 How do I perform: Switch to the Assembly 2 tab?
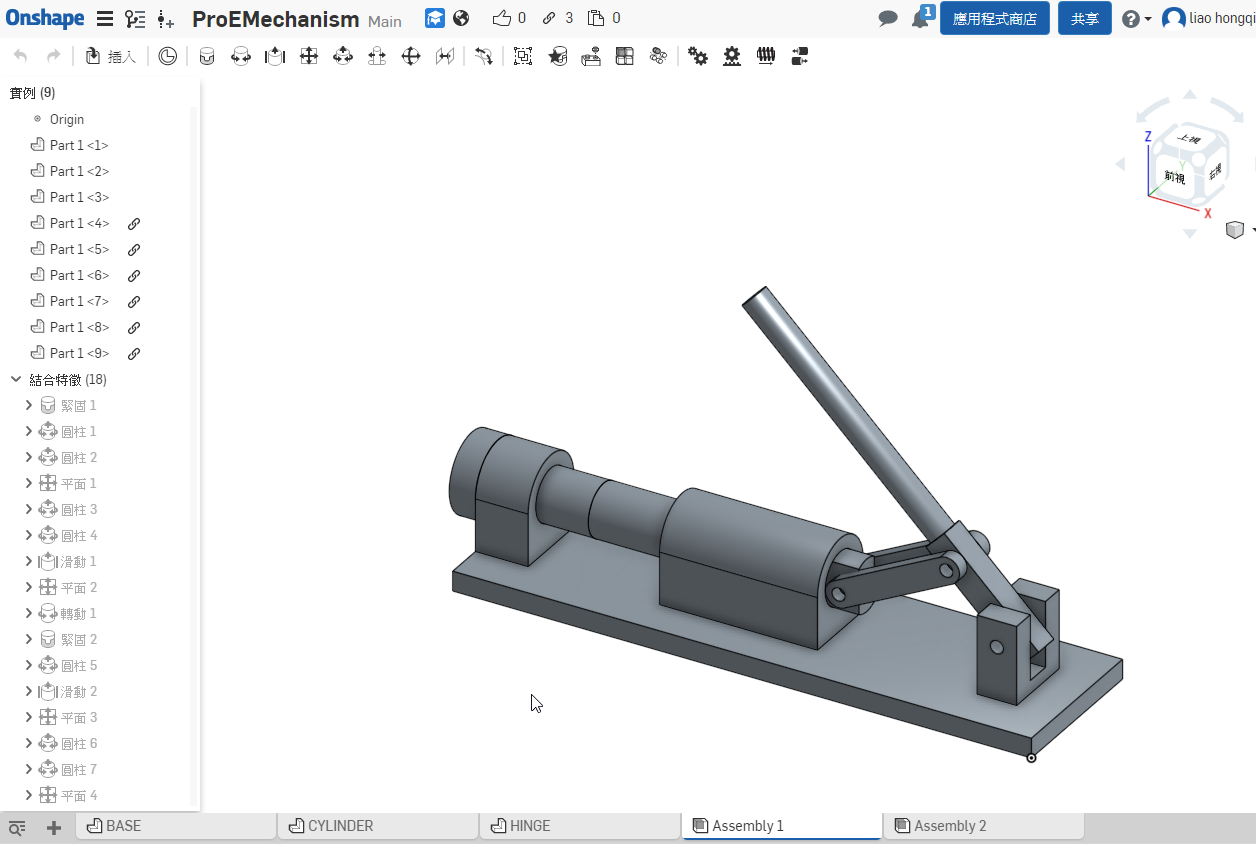pos(949,826)
